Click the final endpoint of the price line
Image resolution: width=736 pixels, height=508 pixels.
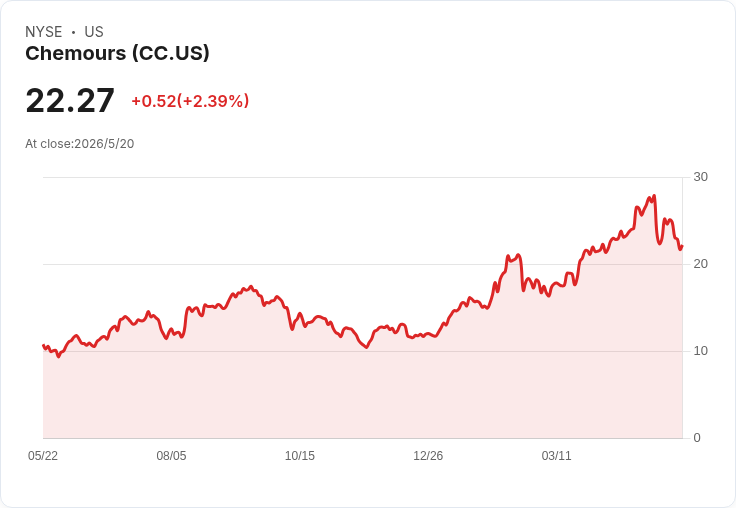click(x=682, y=246)
